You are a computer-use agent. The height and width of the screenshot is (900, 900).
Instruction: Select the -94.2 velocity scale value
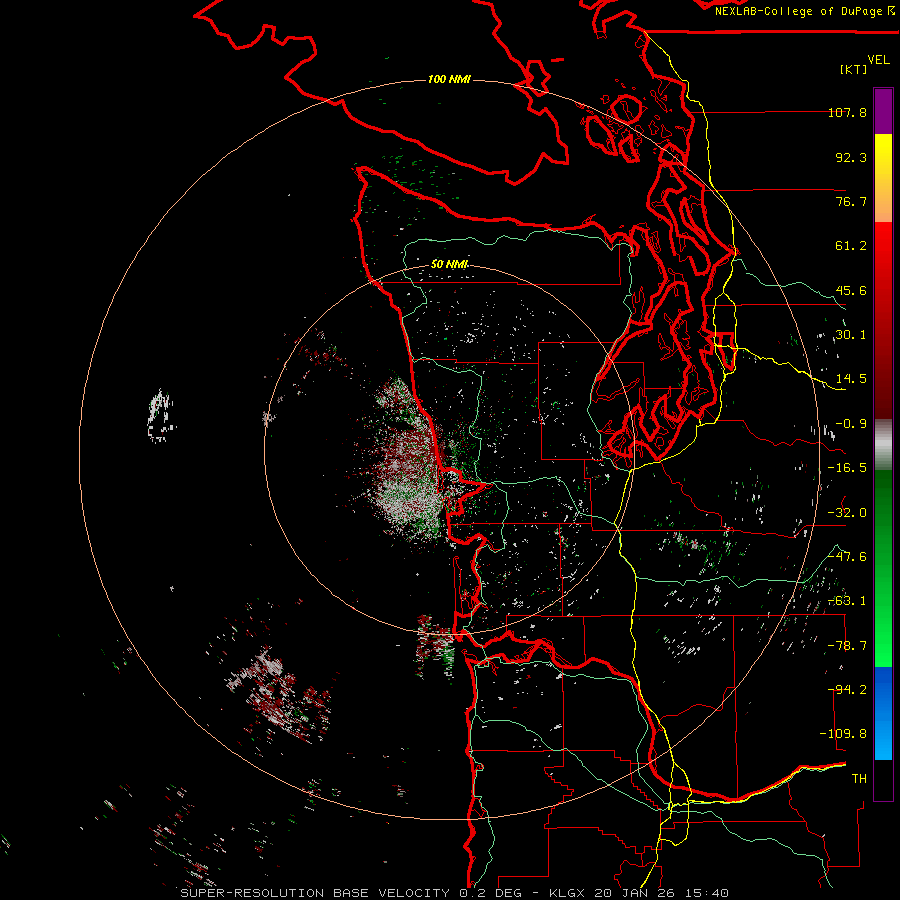847,690
